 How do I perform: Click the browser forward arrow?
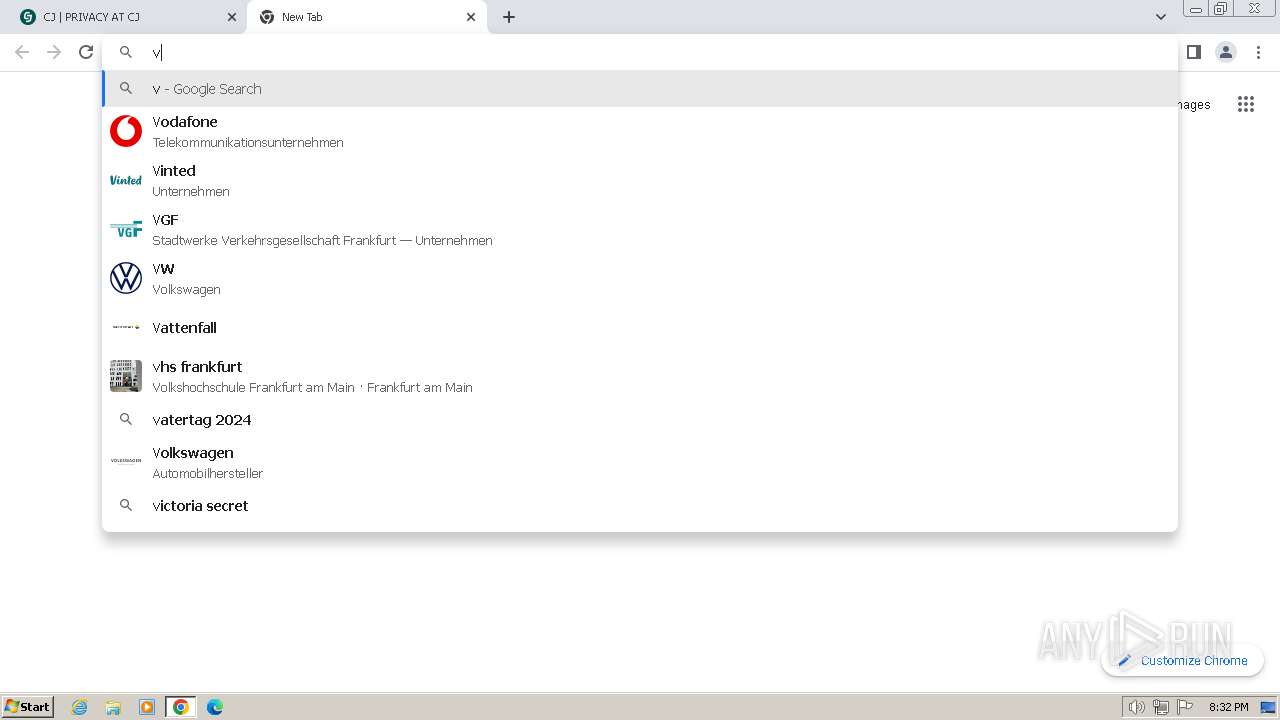[x=54, y=52]
